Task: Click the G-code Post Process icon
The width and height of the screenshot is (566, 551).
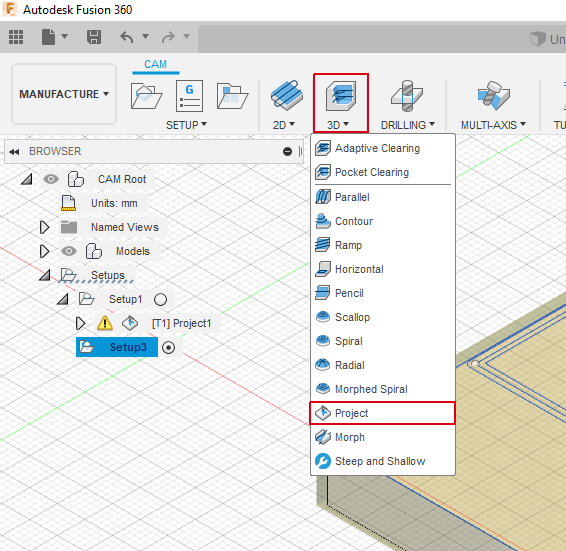Action: click(190, 96)
